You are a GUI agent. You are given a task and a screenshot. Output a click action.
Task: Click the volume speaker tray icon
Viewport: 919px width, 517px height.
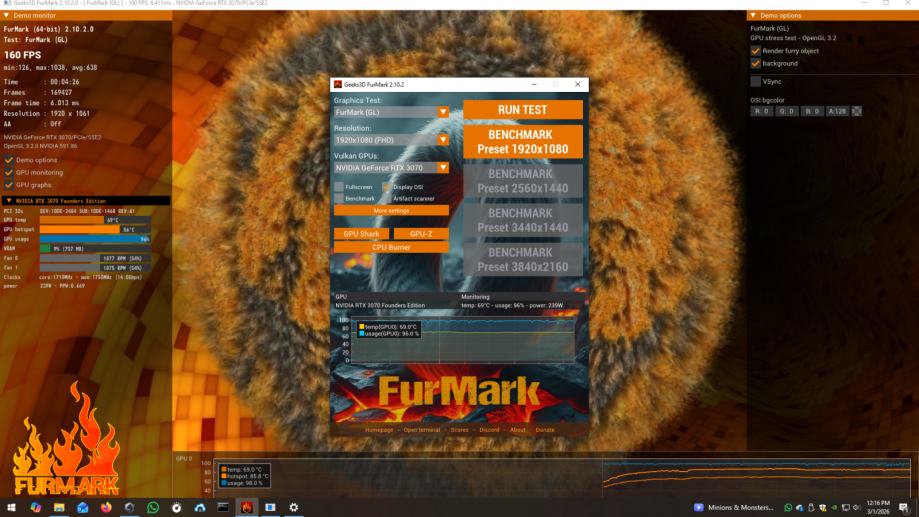click(x=856, y=508)
